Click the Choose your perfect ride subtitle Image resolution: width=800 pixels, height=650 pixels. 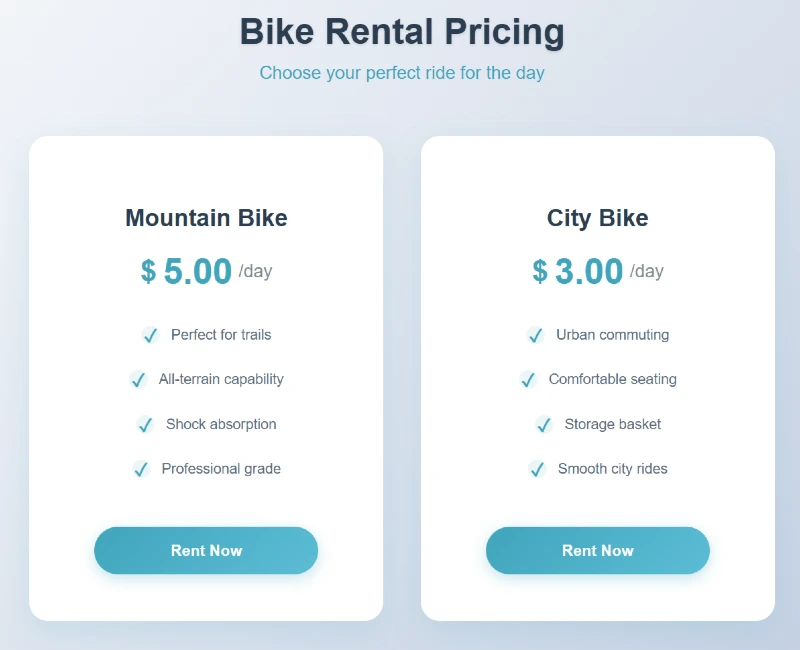[x=402, y=73]
